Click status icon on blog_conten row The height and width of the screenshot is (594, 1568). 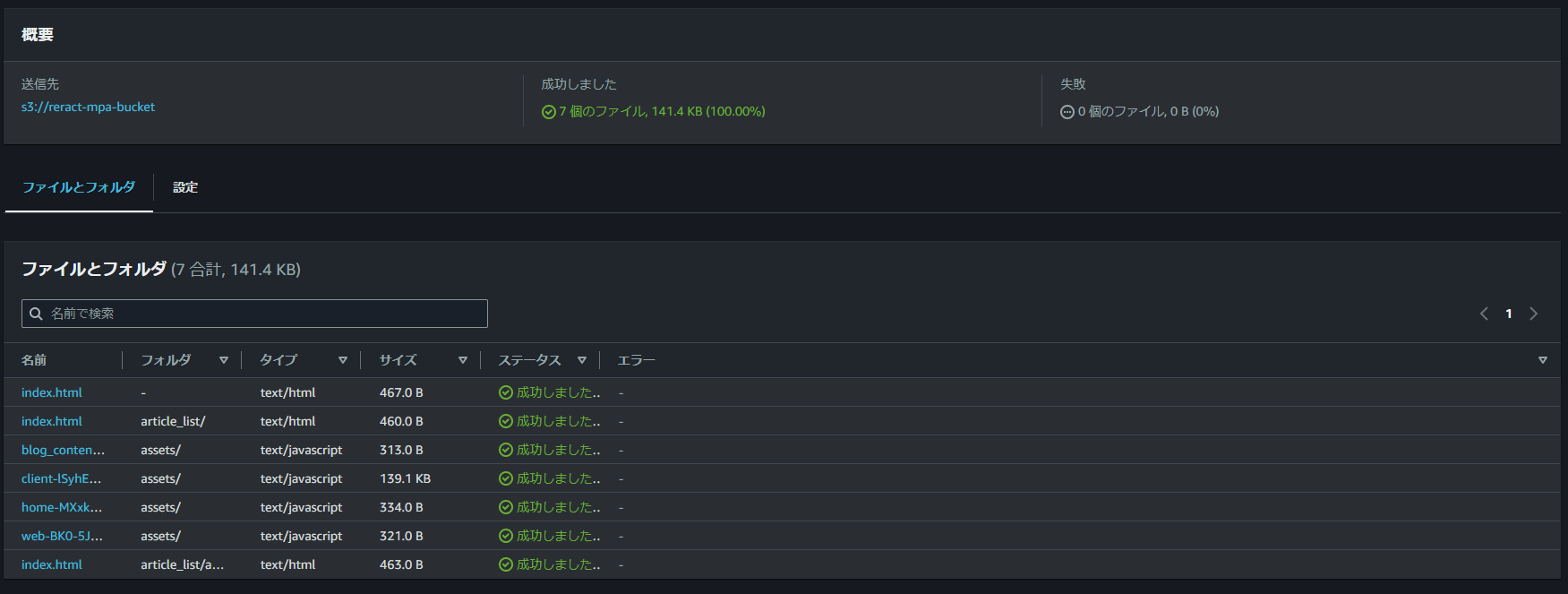[x=504, y=449]
